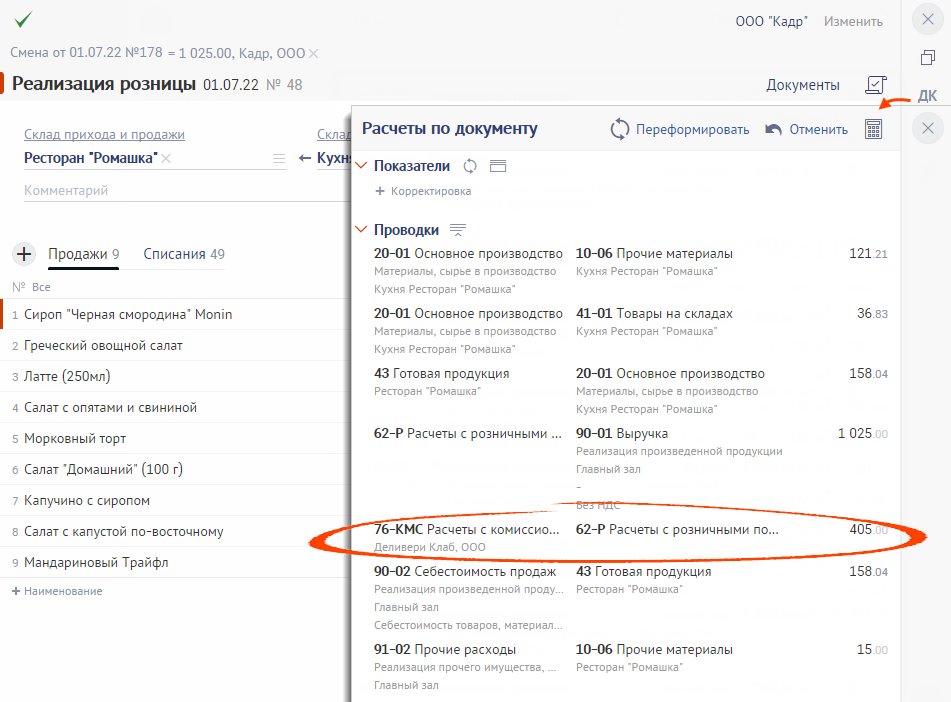This screenshot has width=951, height=702.
Task: Clear Ресторан "Ромашка" warehouse with X
Action: tap(167, 159)
